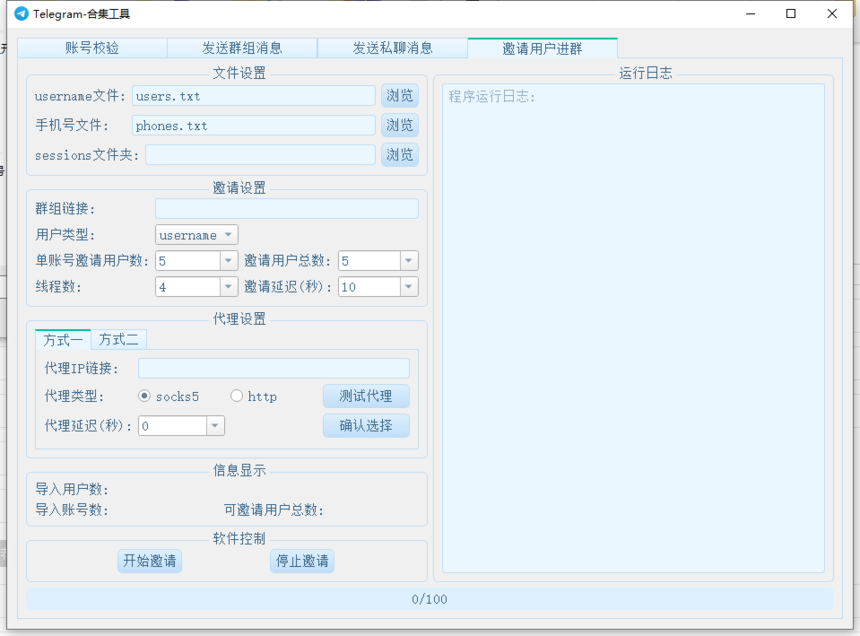Screen dimensions: 860x636
Task: Browse for the sessions folder
Action: (x=400, y=155)
